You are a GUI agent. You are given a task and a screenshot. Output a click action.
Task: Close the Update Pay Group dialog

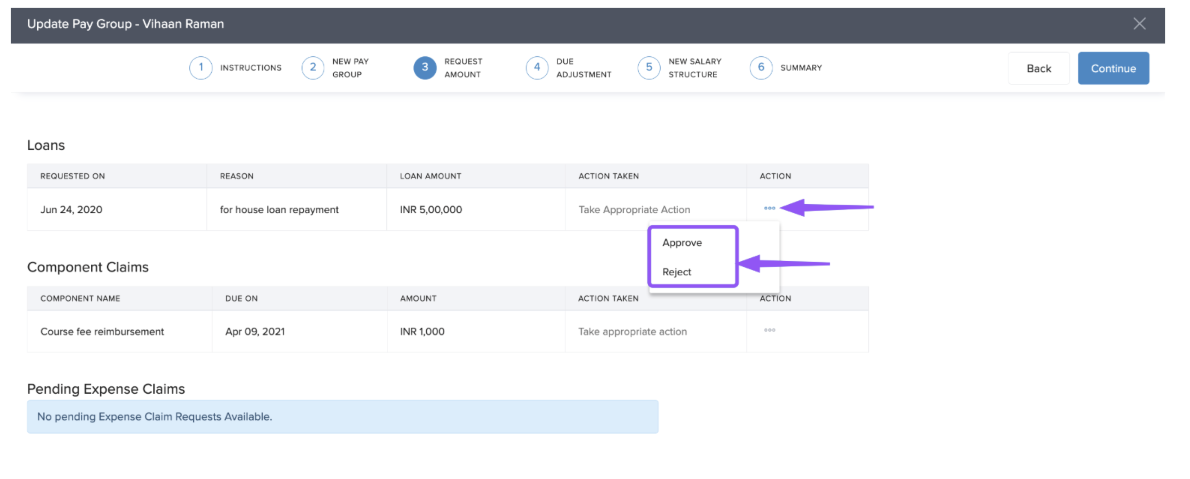(1139, 24)
